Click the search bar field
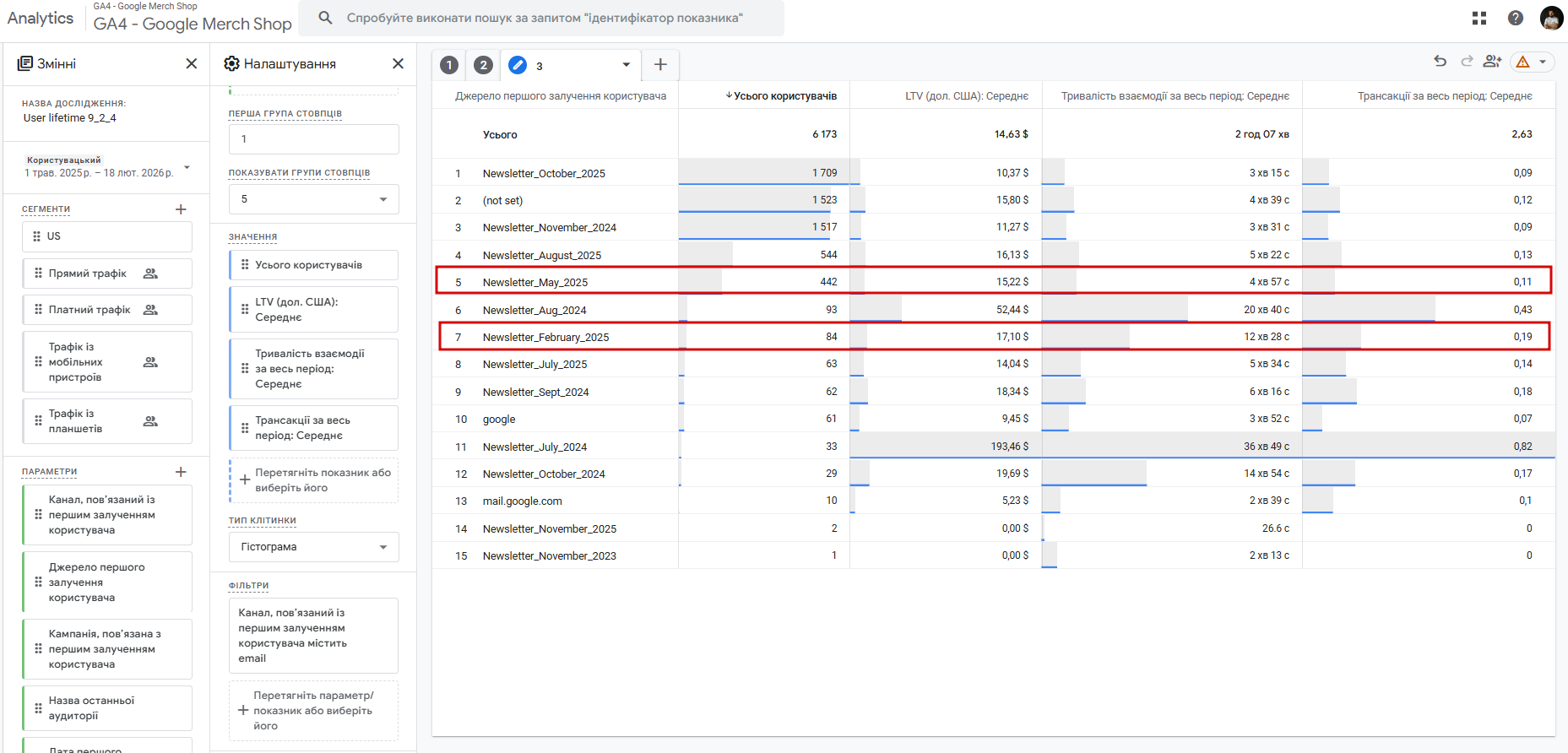 tap(545, 18)
